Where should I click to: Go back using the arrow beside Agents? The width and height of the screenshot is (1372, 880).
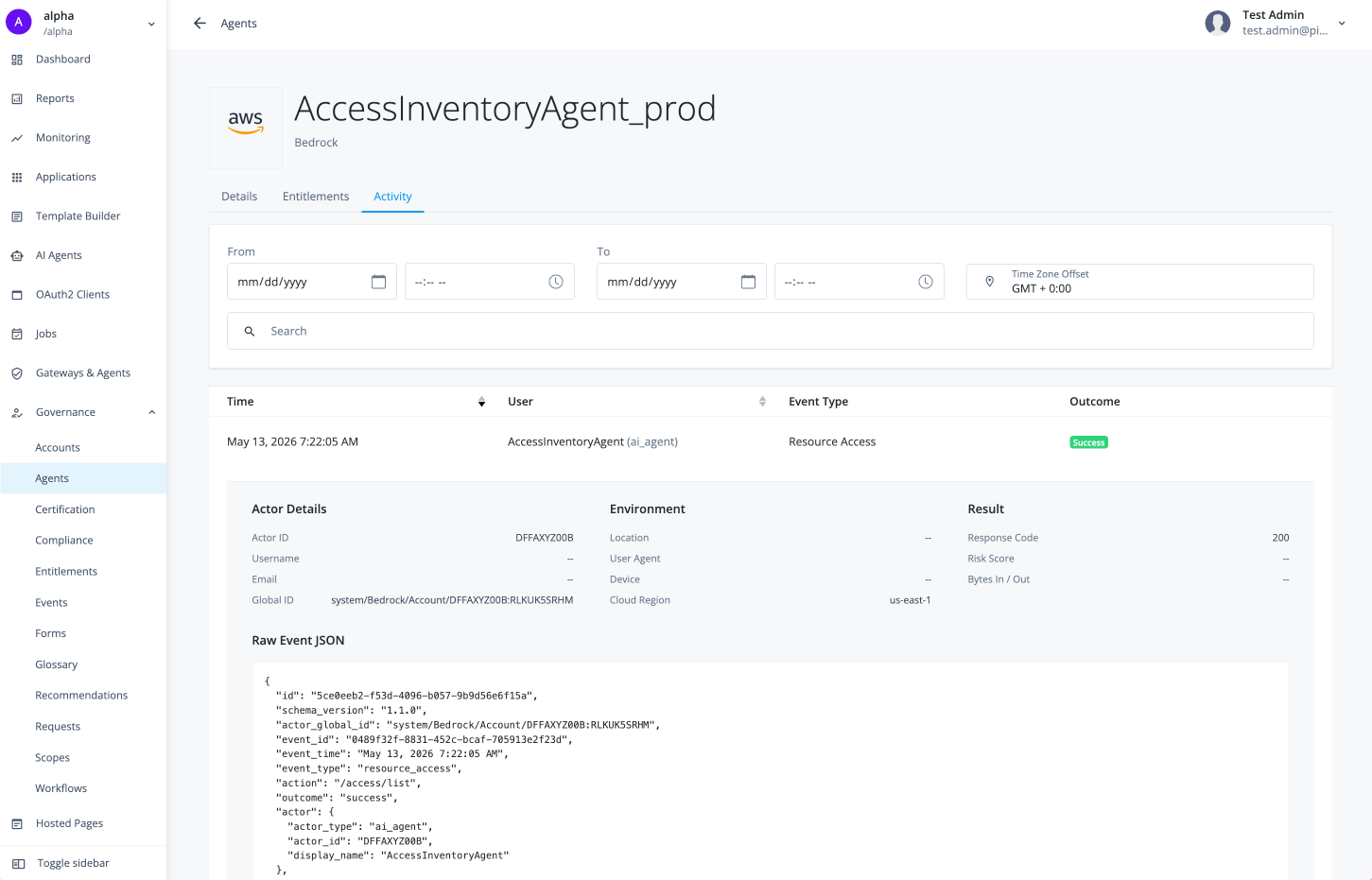(200, 24)
